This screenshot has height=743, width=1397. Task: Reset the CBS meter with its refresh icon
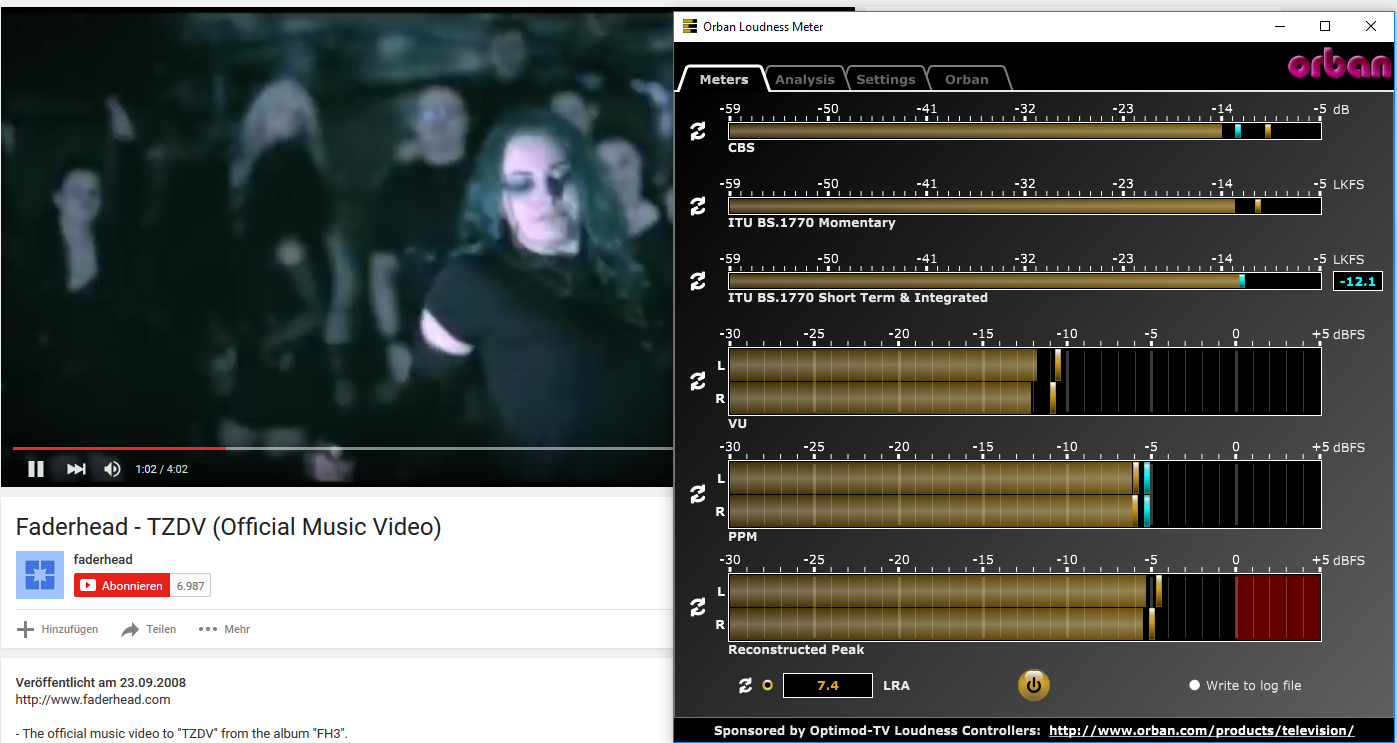[x=698, y=131]
